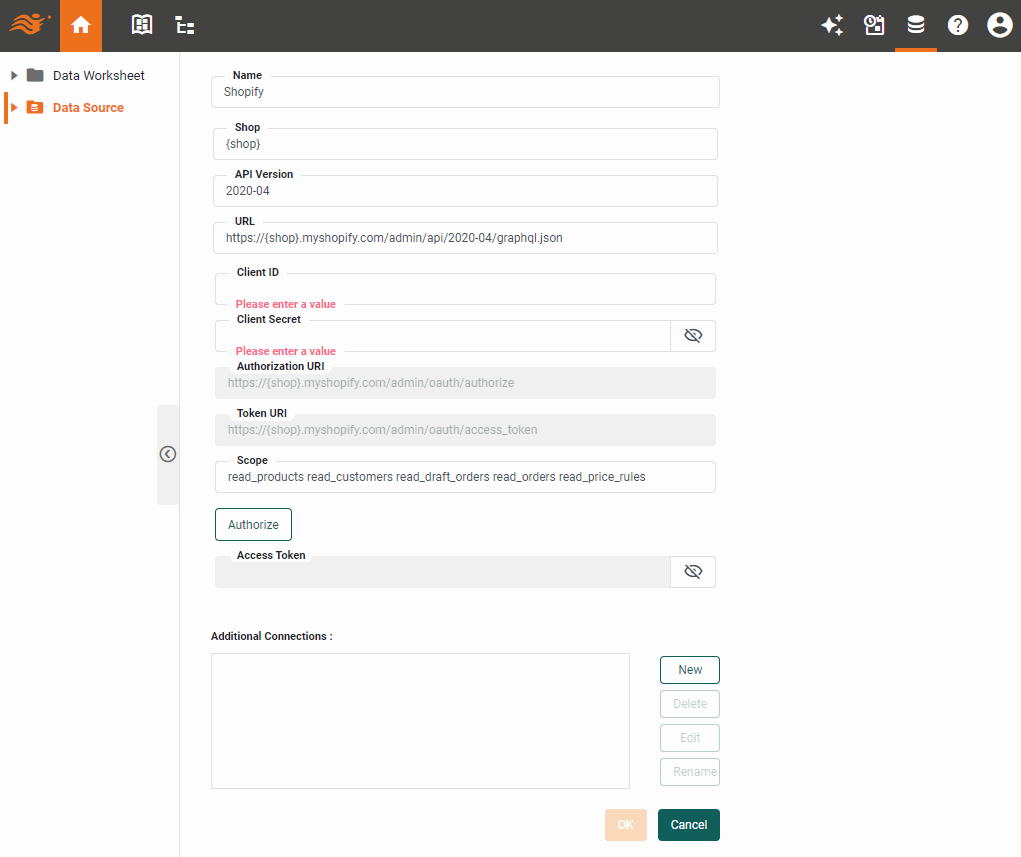Collapse the left sidebar panel
1021x857 pixels.
click(x=167, y=454)
